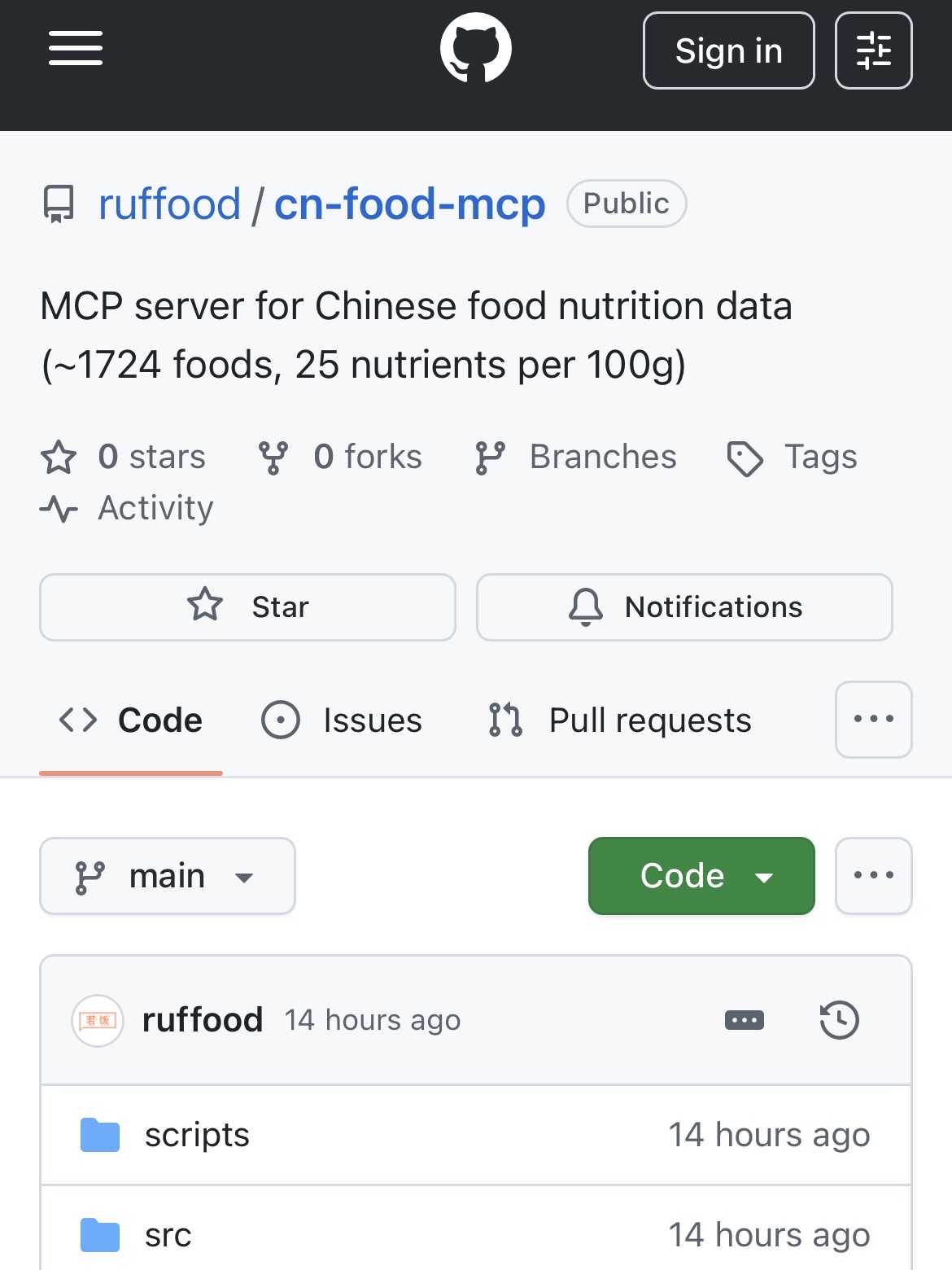The height and width of the screenshot is (1270, 952).
Task: Expand latest commit message ellipsis
Action: [x=744, y=1020]
